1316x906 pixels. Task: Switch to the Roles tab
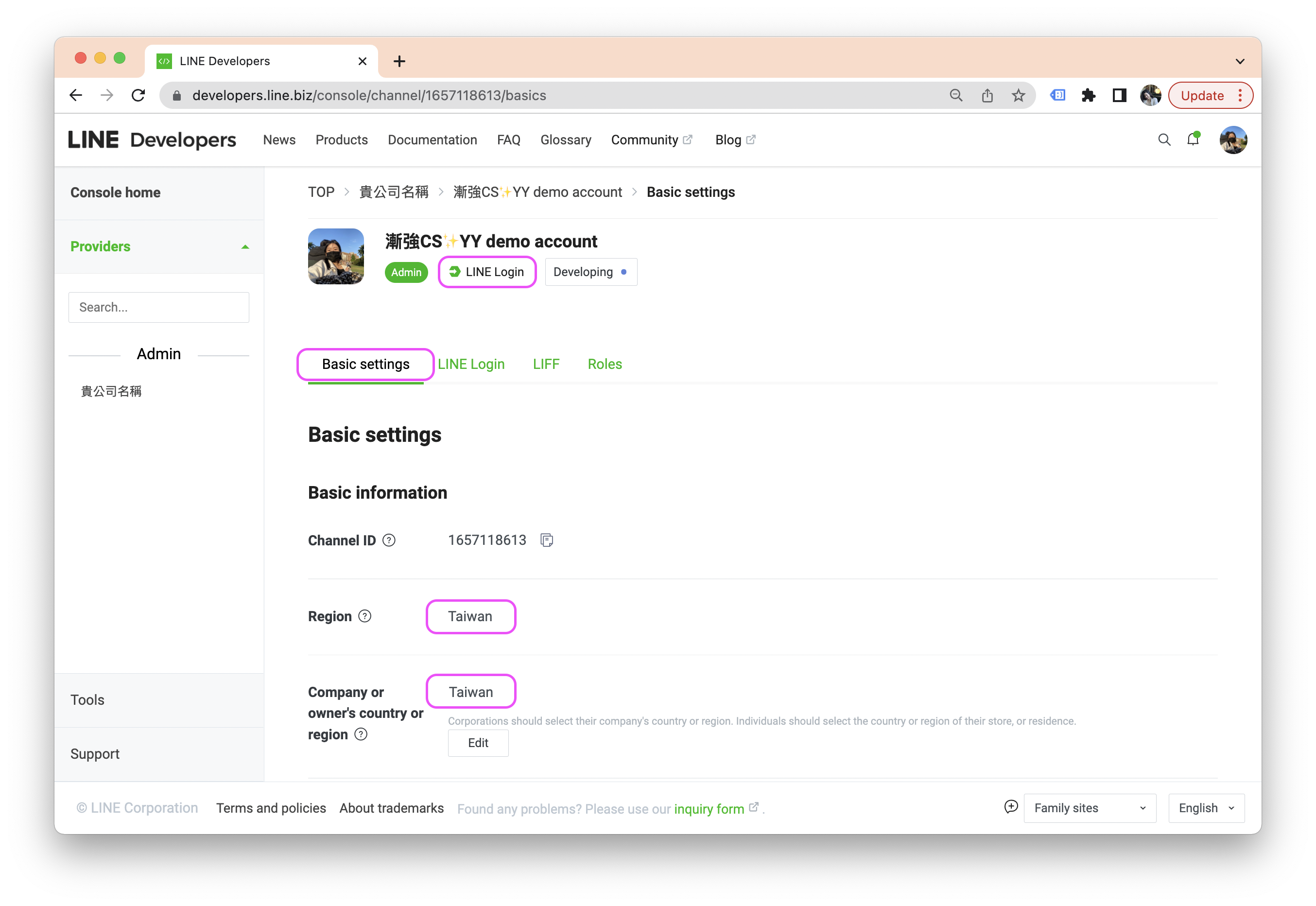click(605, 364)
